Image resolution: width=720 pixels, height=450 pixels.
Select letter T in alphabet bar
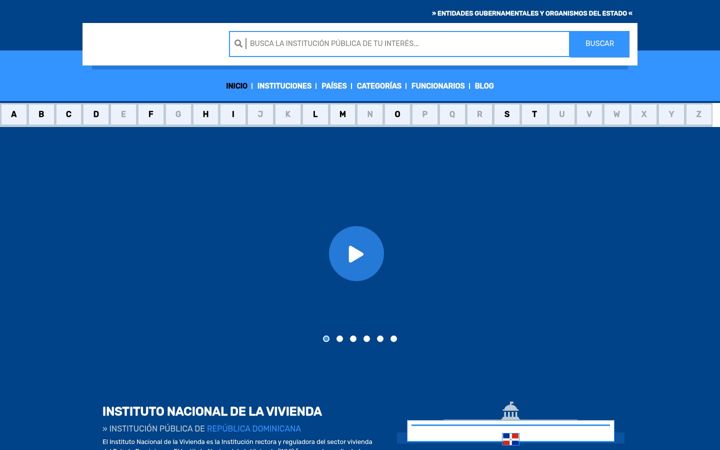point(534,114)
